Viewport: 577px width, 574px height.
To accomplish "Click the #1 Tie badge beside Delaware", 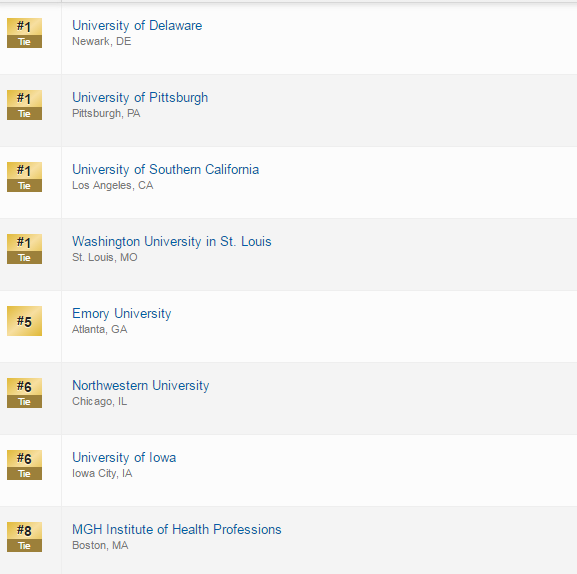I will [24, 33].
